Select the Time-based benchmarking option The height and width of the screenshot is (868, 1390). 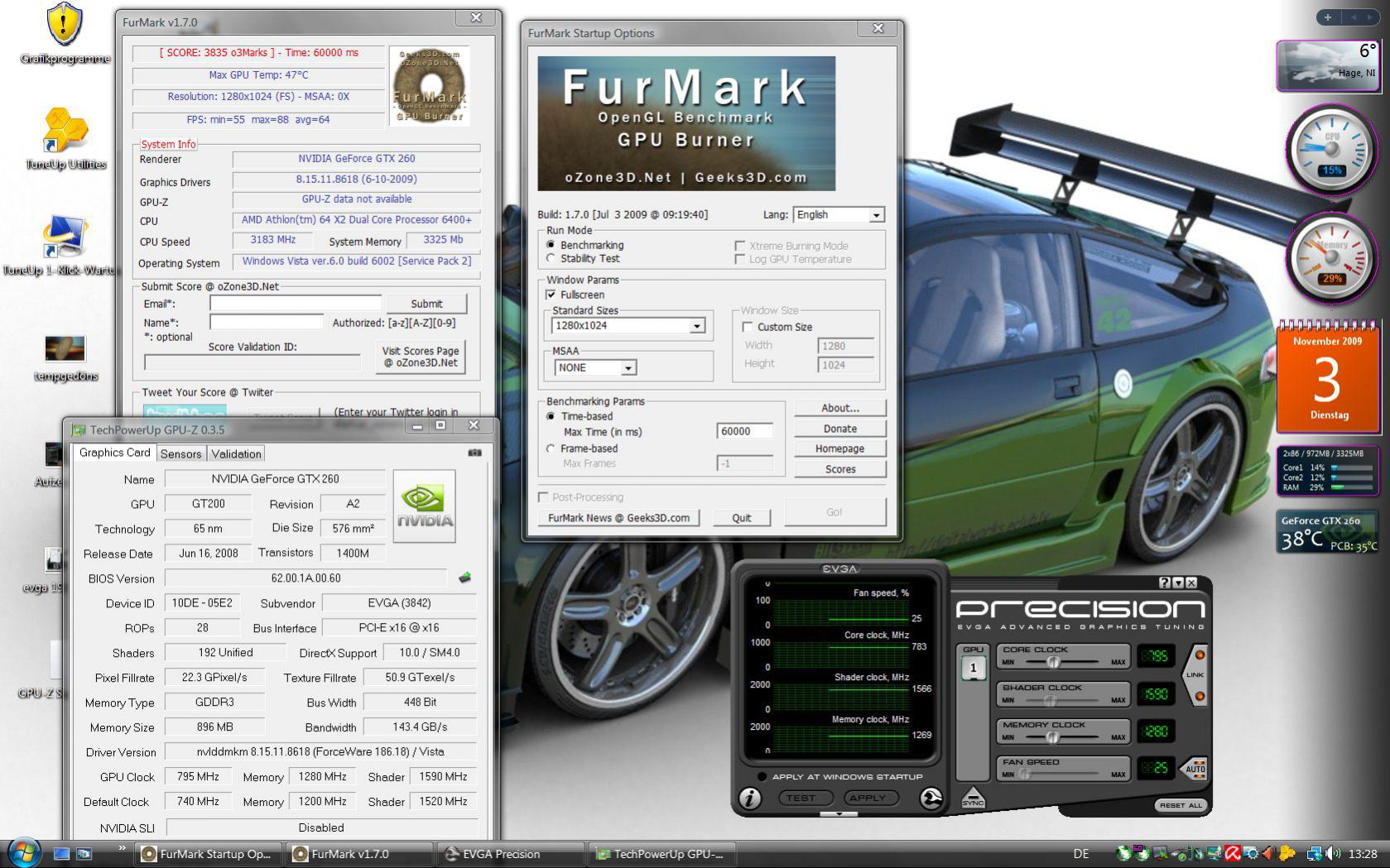click(x=551, y=416)
